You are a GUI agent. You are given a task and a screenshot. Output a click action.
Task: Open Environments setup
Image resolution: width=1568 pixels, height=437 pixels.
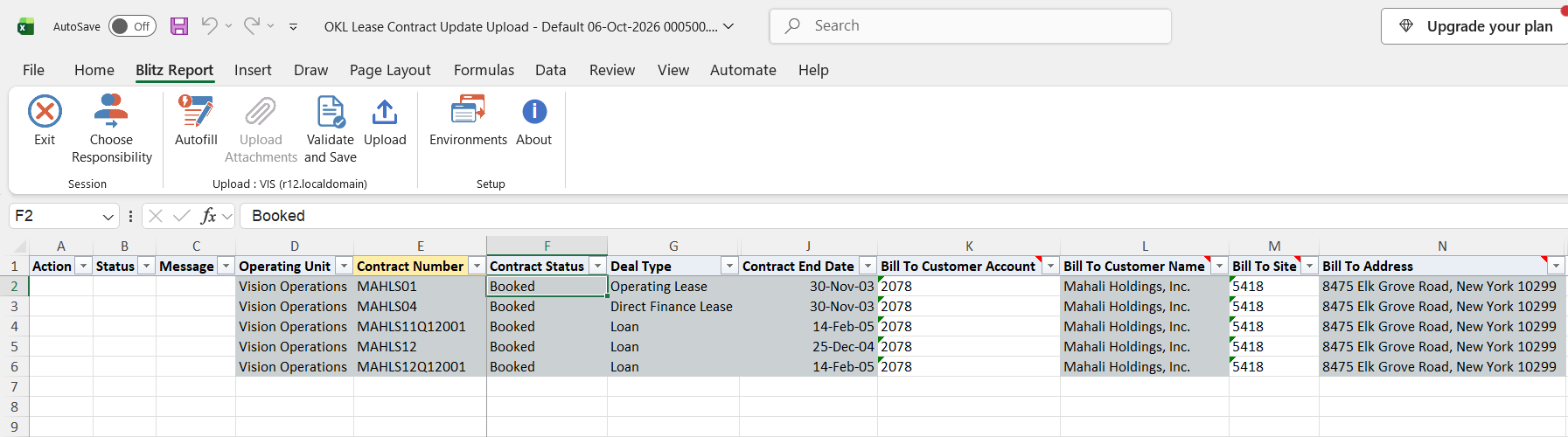(468, 121)
